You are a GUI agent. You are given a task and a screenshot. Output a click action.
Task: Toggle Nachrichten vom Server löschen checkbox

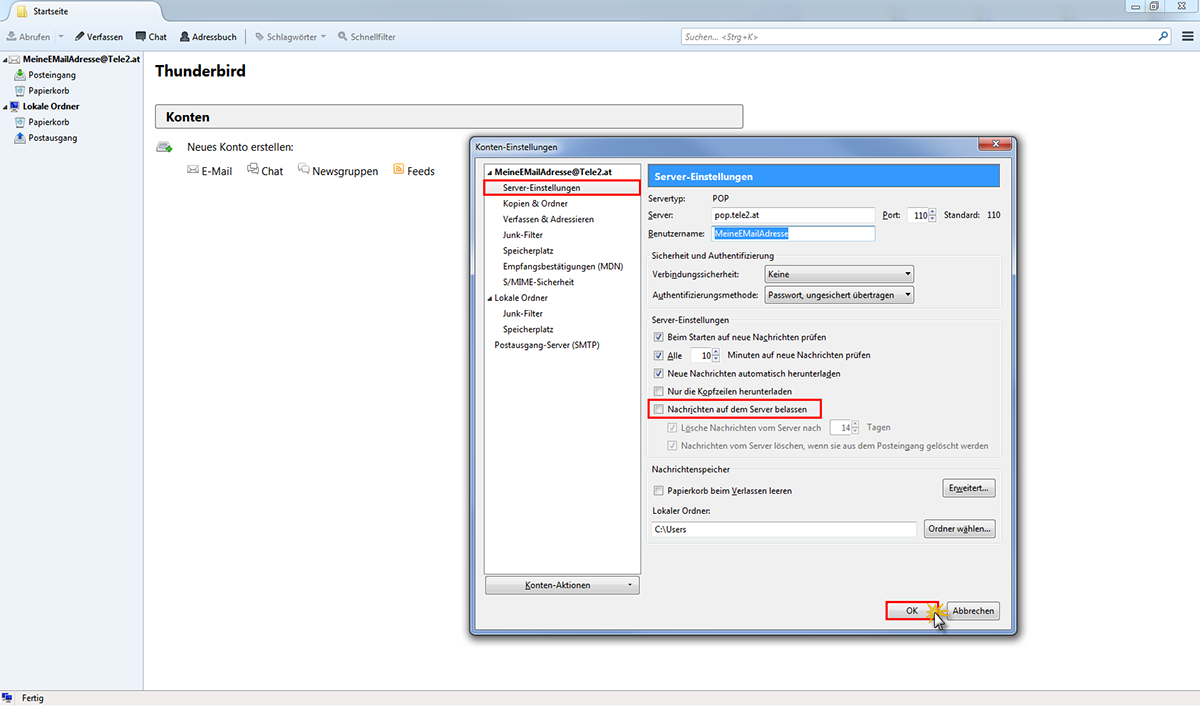click(x=672, y=445)
